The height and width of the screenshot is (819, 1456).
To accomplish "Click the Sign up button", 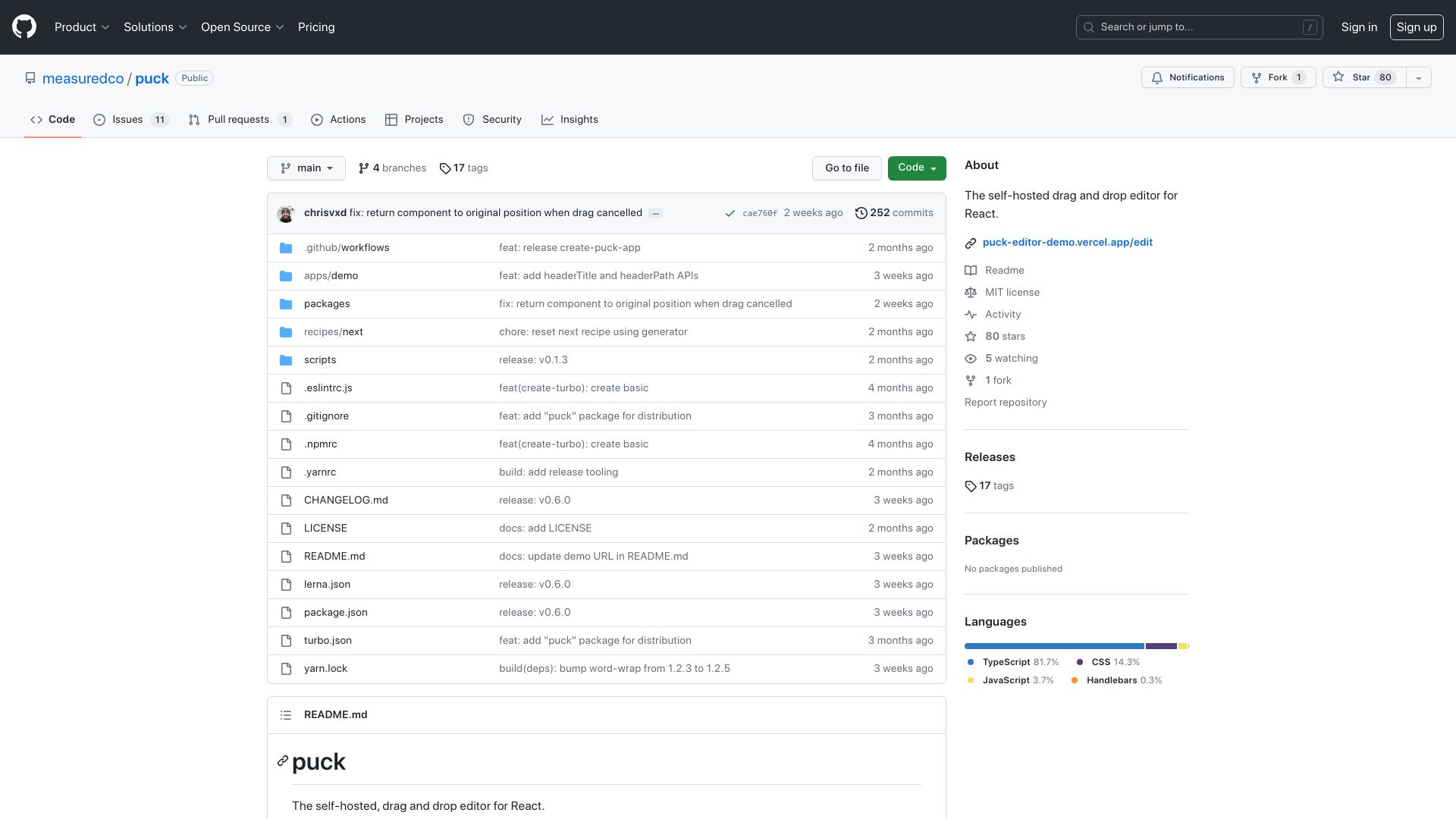I will (1417, 27).
